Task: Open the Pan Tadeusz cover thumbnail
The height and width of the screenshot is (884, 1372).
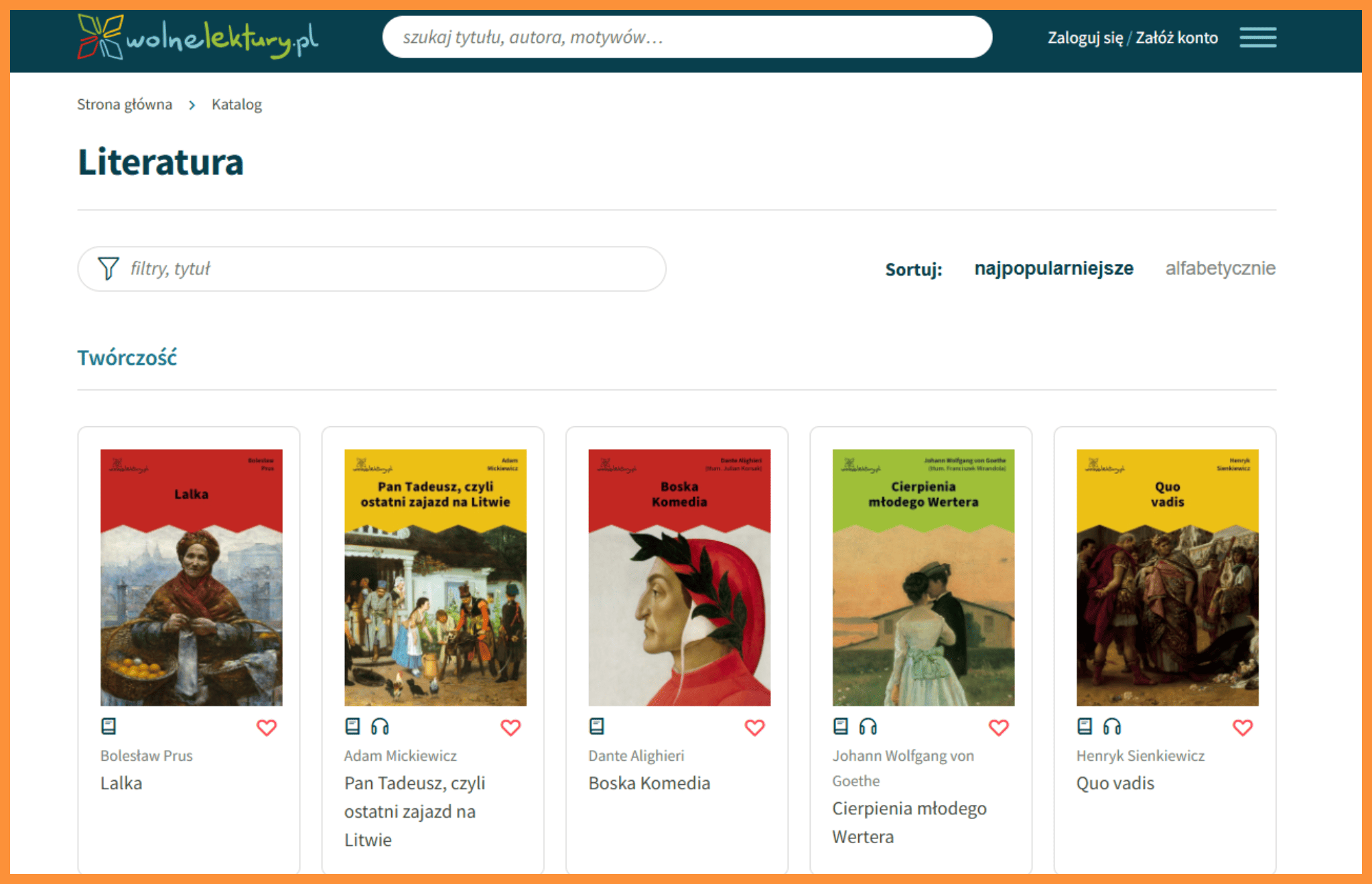Action: (435, 577)
